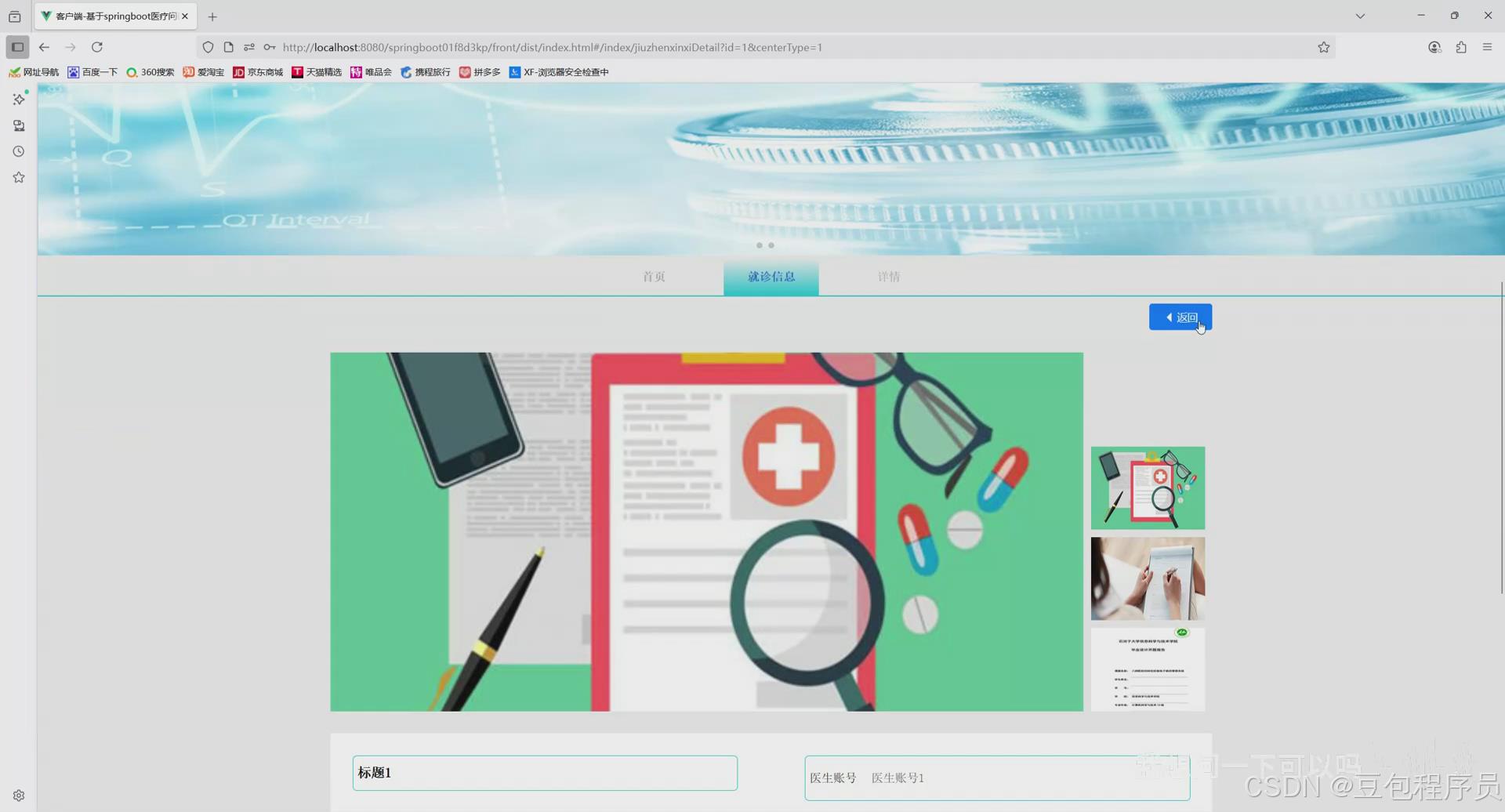This screenshot has height=812, width=1505.
Task: Open the history clock icon in sidebar
Action: click(19, 151)
